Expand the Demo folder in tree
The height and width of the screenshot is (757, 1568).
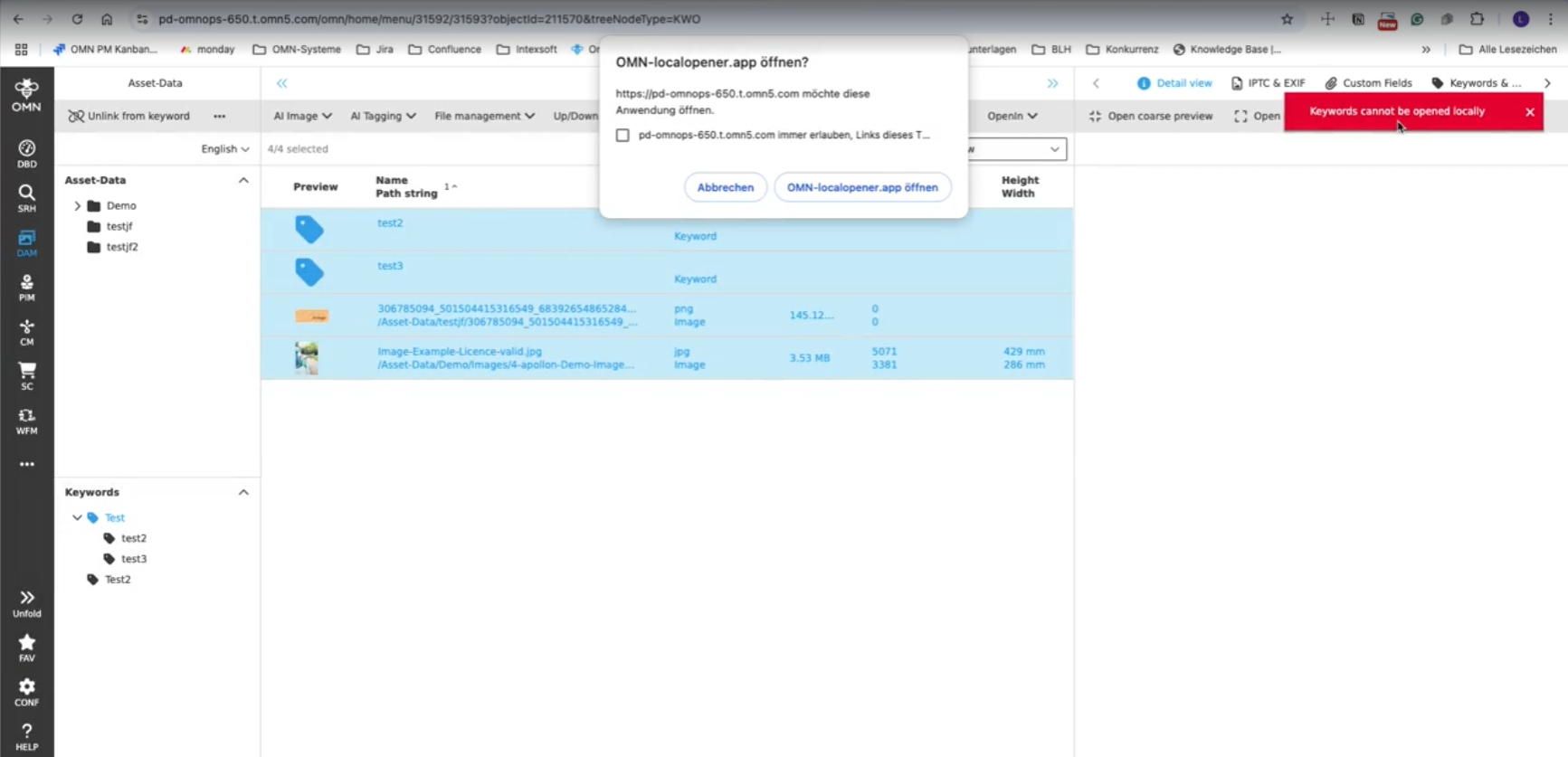click(x=78, y=206)
